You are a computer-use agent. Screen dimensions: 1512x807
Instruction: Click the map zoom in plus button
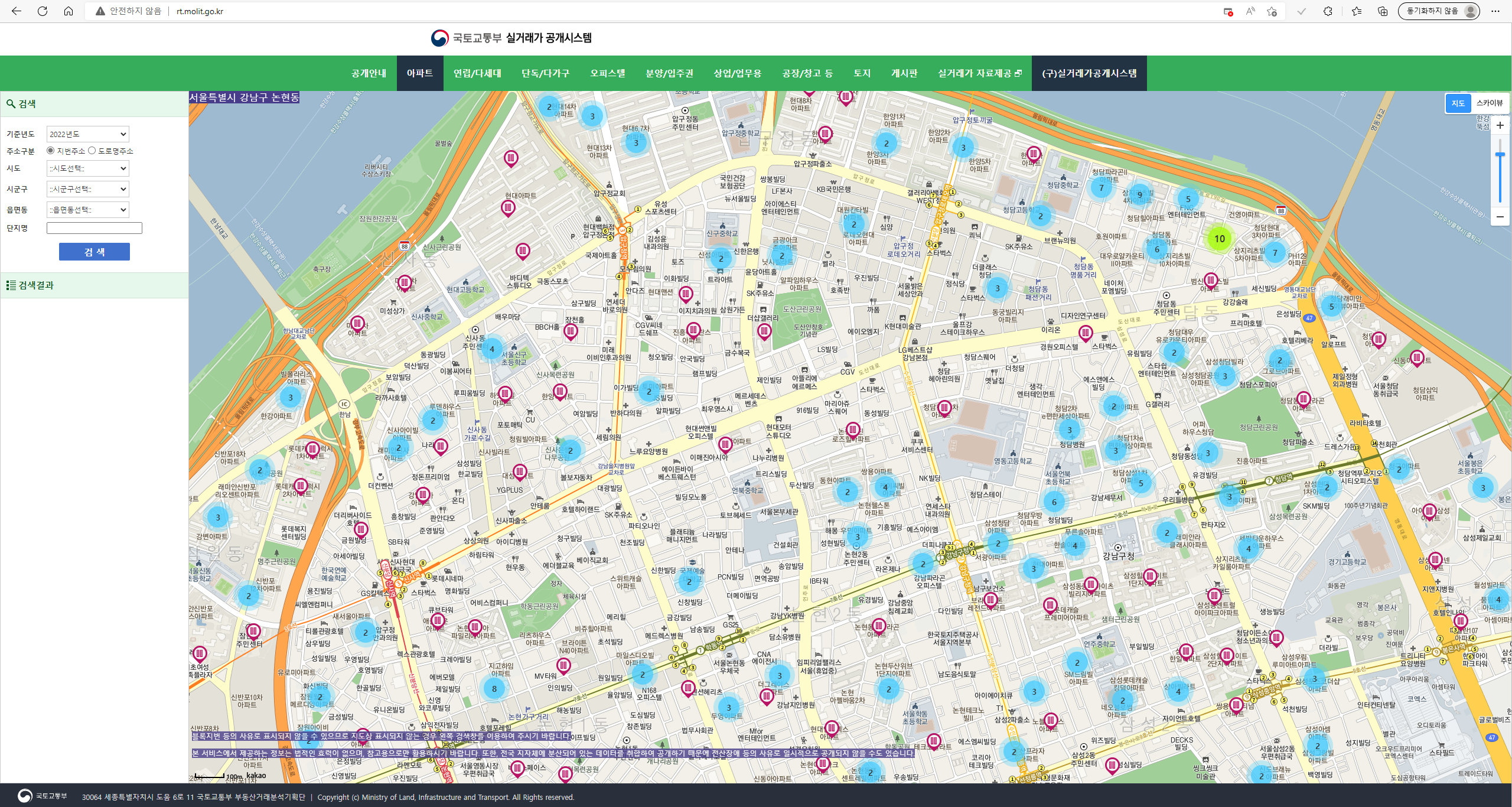pyautogui.click(x=1500, y=125)
